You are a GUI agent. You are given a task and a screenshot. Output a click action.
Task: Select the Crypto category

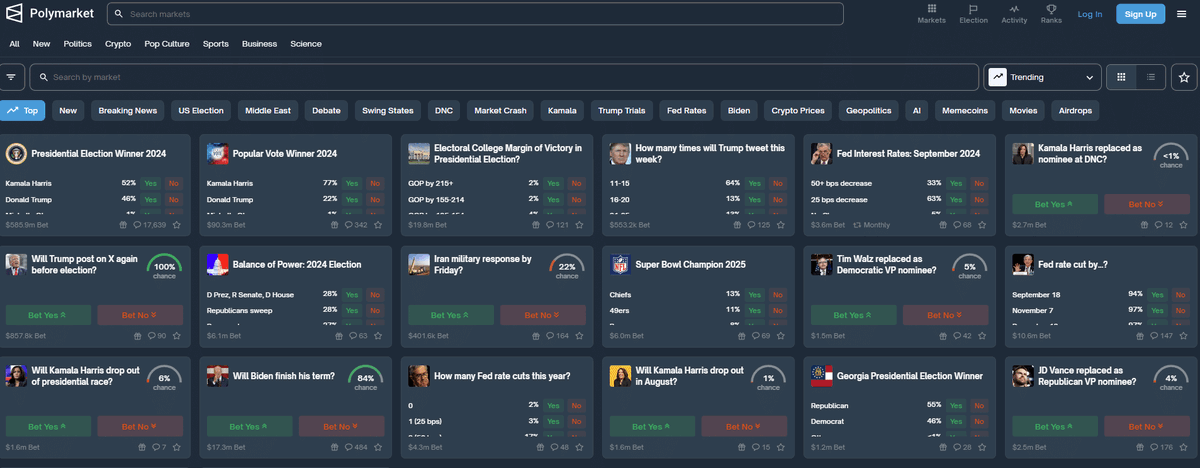(x=118, y=44)
